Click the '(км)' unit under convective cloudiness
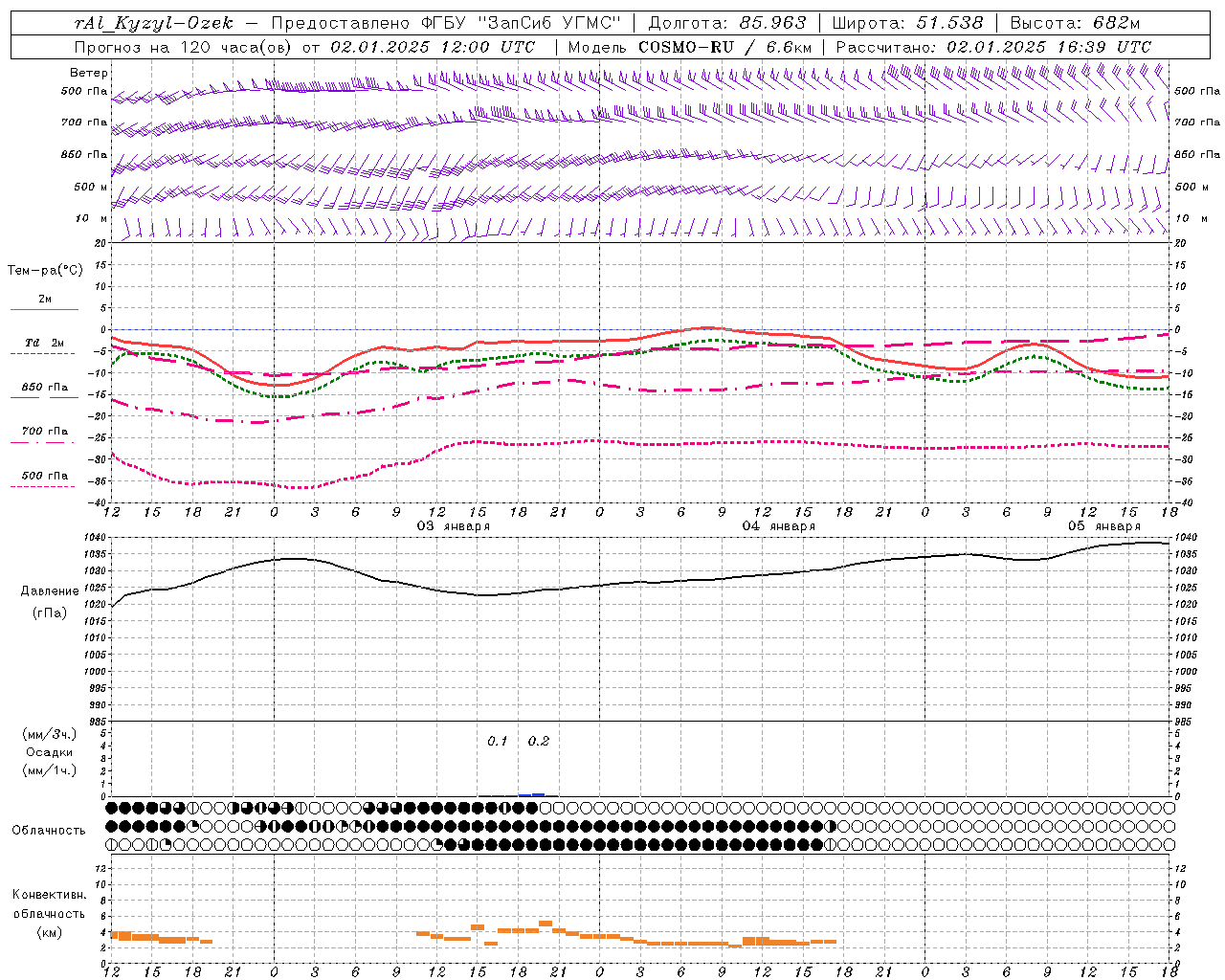Viewport: 1225px width, 980px height. 49,932
